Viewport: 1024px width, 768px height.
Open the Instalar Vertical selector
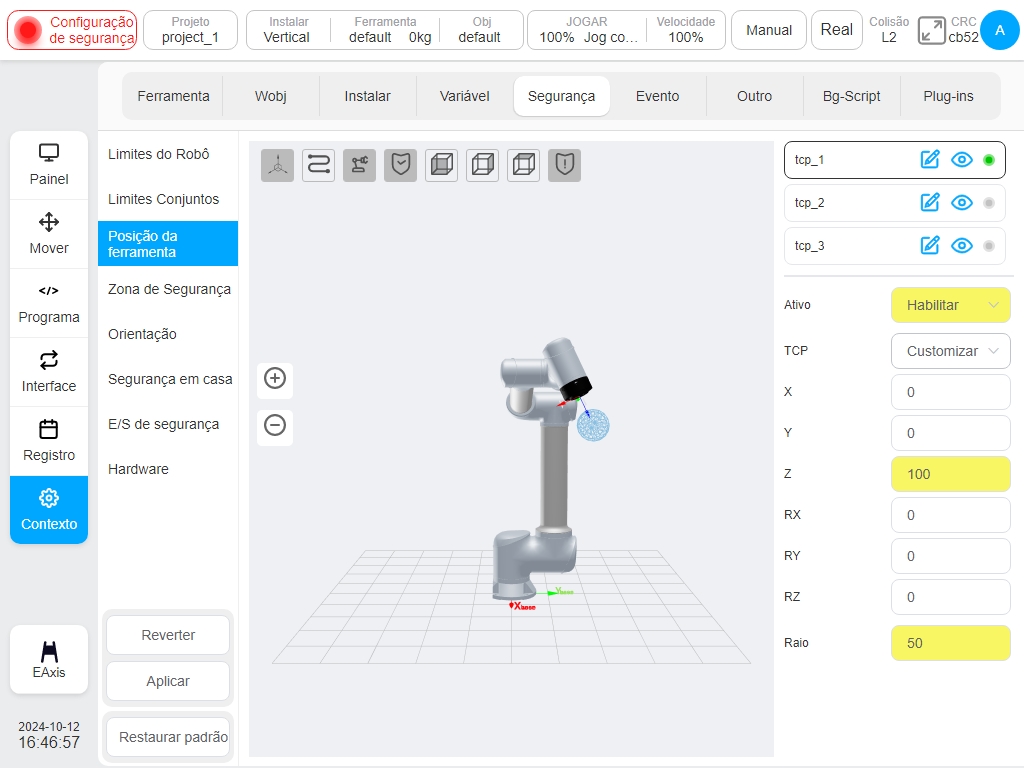tap(288, 30)
